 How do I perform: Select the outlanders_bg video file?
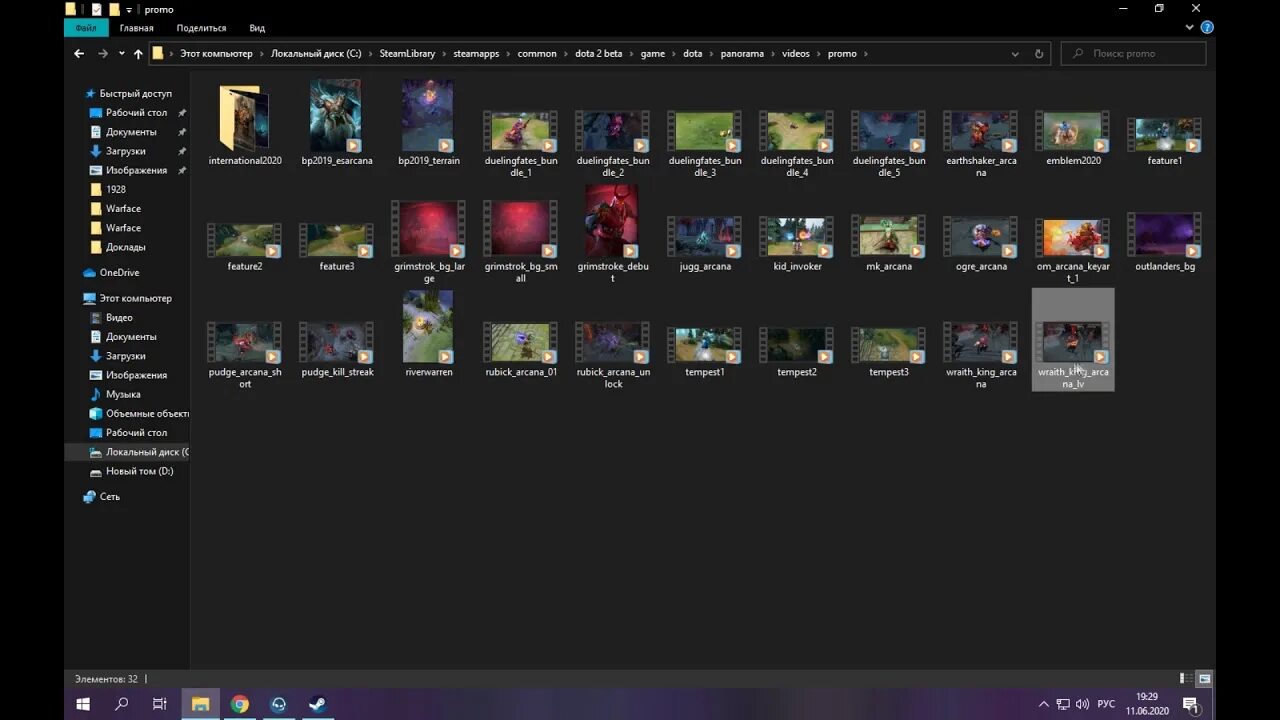(1165, 241)
